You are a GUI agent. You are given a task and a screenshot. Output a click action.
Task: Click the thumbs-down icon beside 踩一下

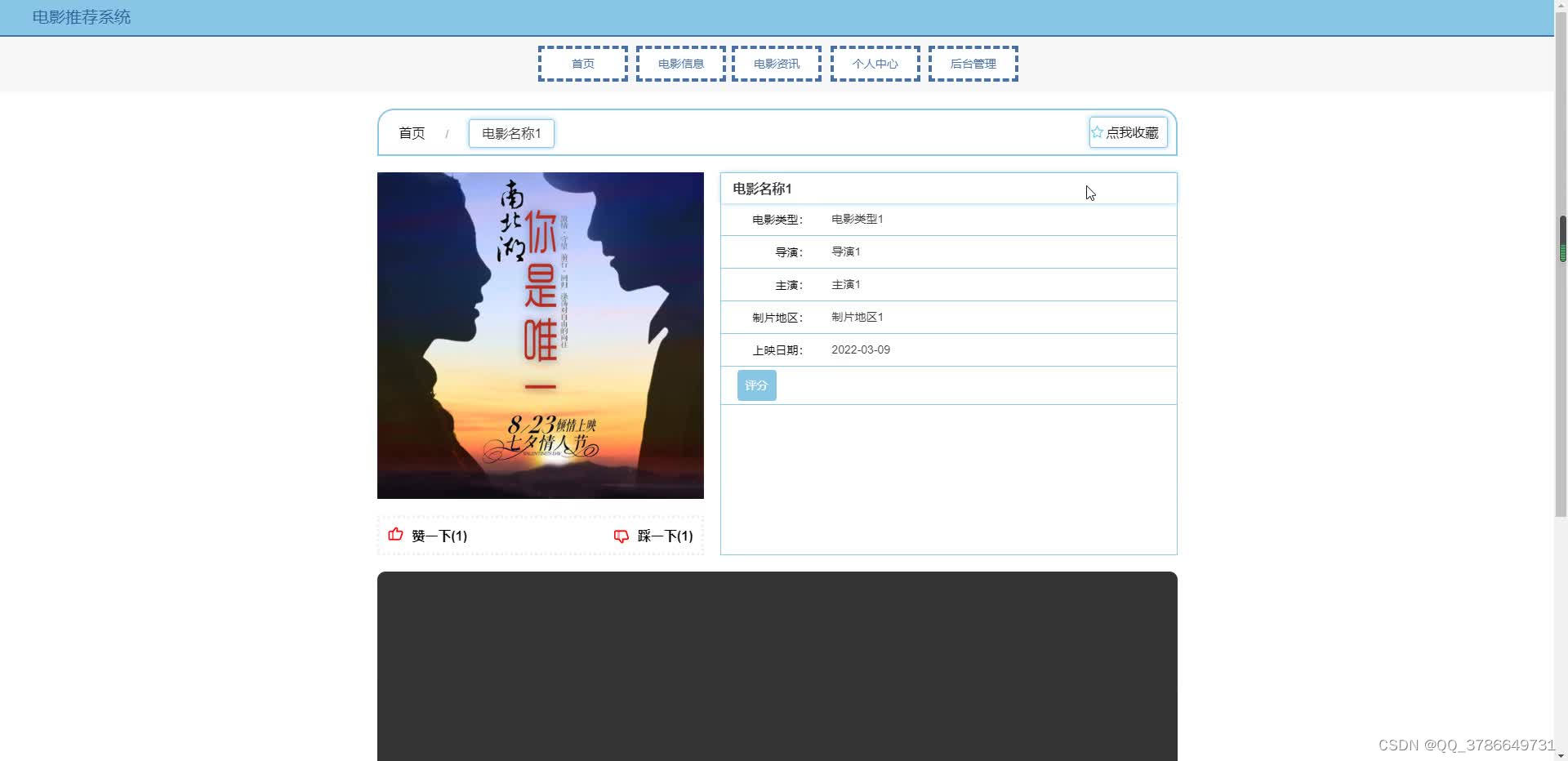pos(621,536)
